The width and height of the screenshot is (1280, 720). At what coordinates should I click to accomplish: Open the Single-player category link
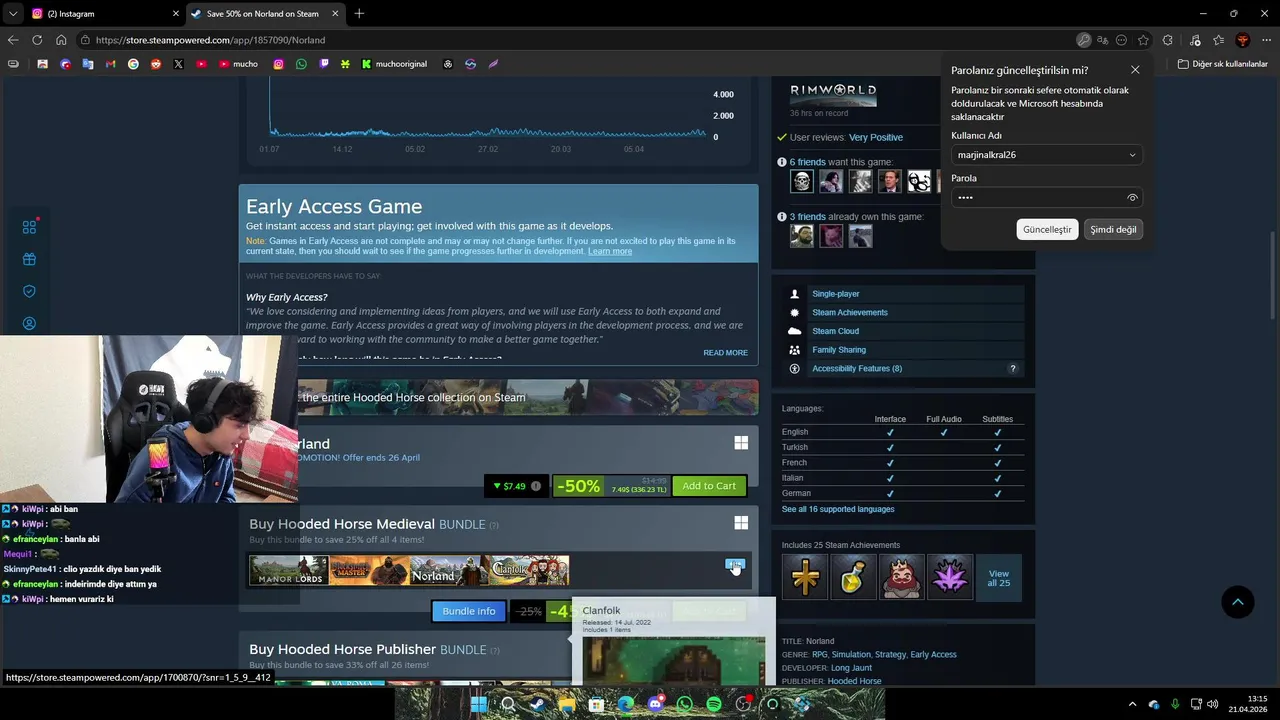point(836,294)
